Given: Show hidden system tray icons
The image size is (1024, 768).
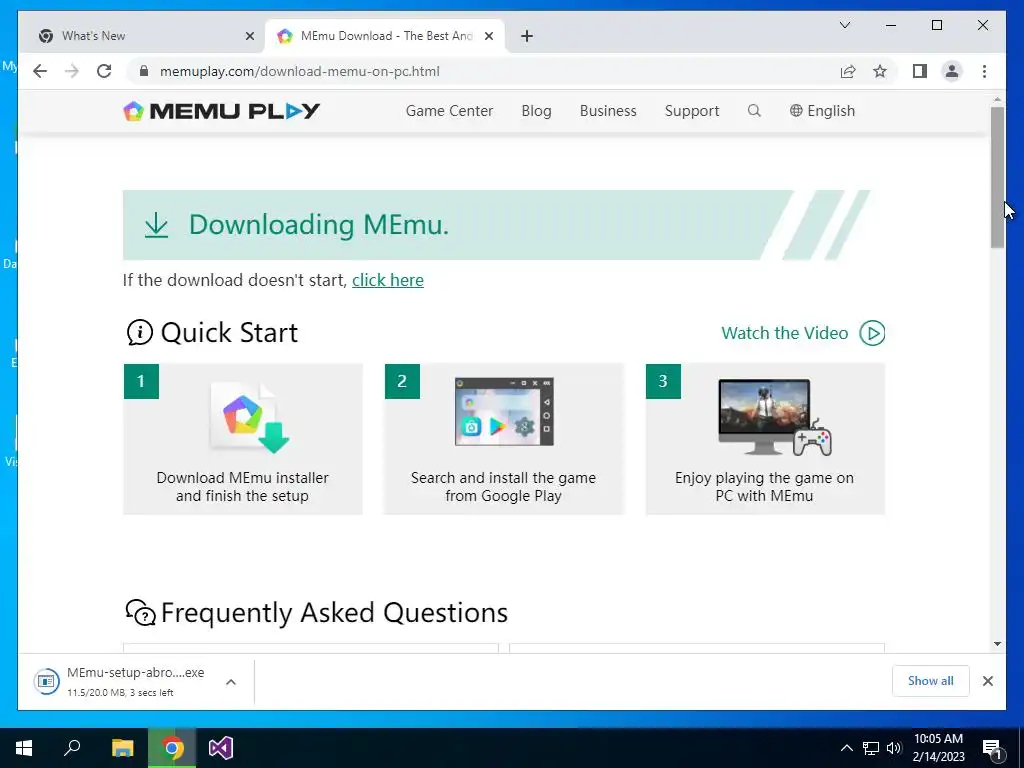Looking at the screenshot, I should tap(846, 748).
